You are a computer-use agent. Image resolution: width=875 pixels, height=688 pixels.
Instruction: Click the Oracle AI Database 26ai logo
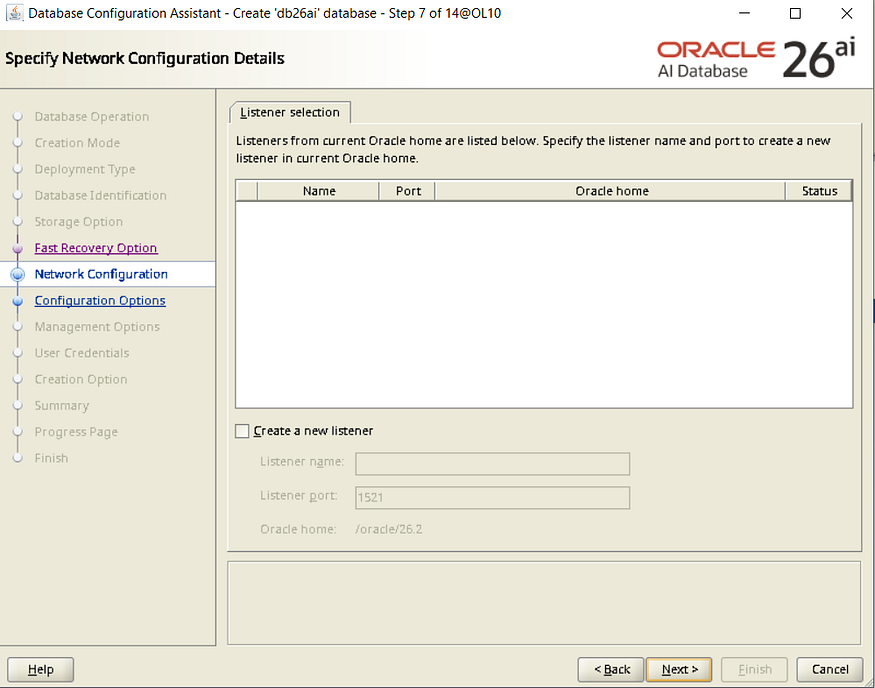pos(756,59)
